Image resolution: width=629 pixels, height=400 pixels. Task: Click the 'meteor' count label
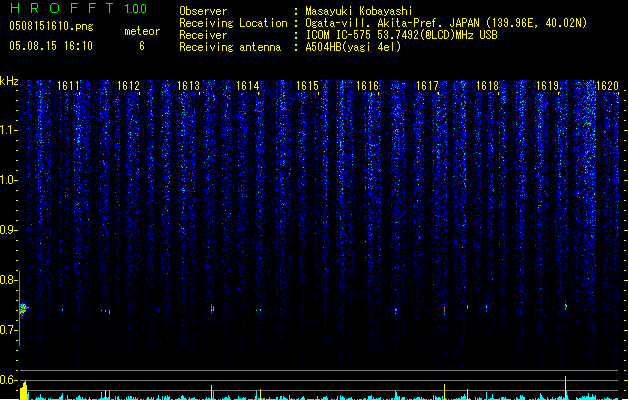pos(142,31)
